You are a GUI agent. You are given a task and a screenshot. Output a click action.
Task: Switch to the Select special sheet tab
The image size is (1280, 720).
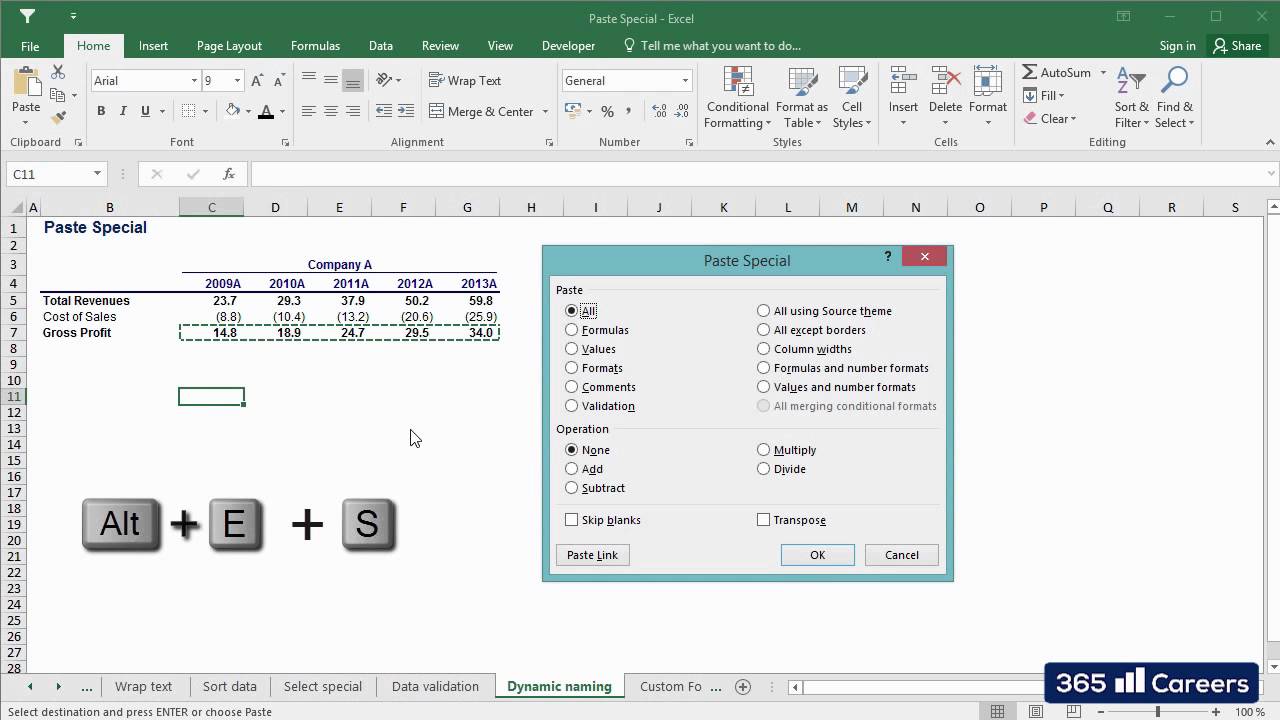(322, 687)
